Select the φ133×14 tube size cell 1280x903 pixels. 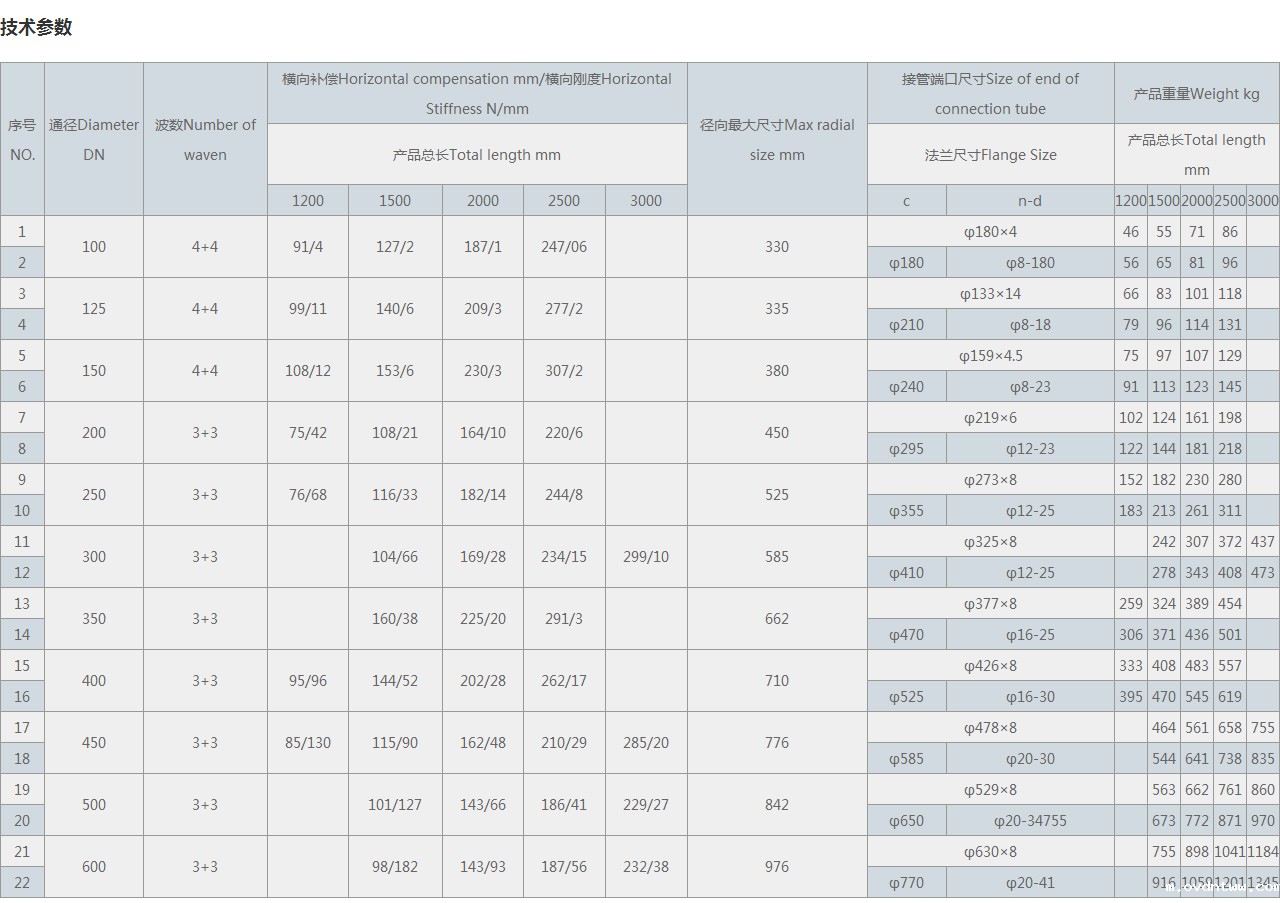click(990, 294)
